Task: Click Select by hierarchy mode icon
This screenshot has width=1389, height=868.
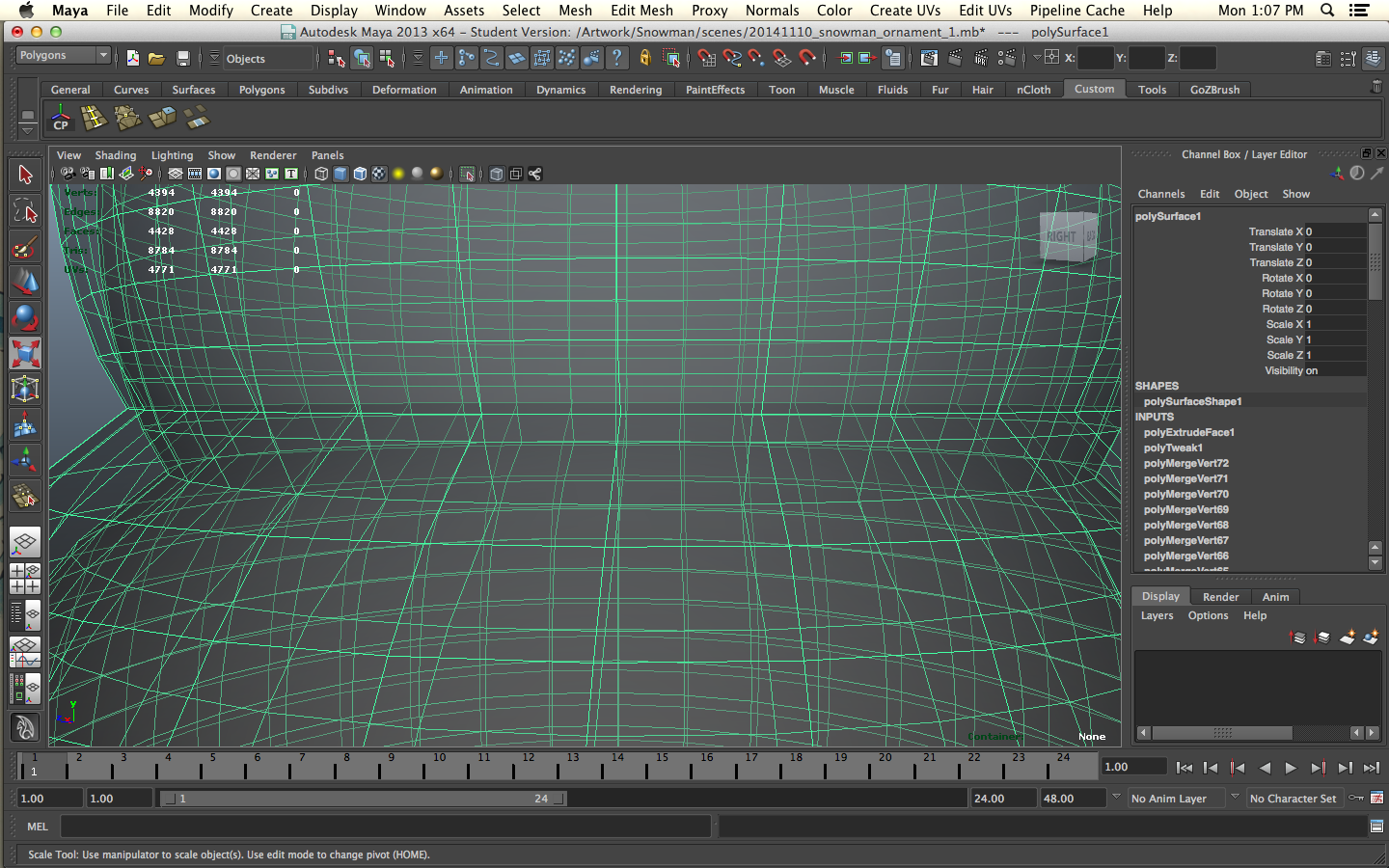Action: click(x=337, y=58)
